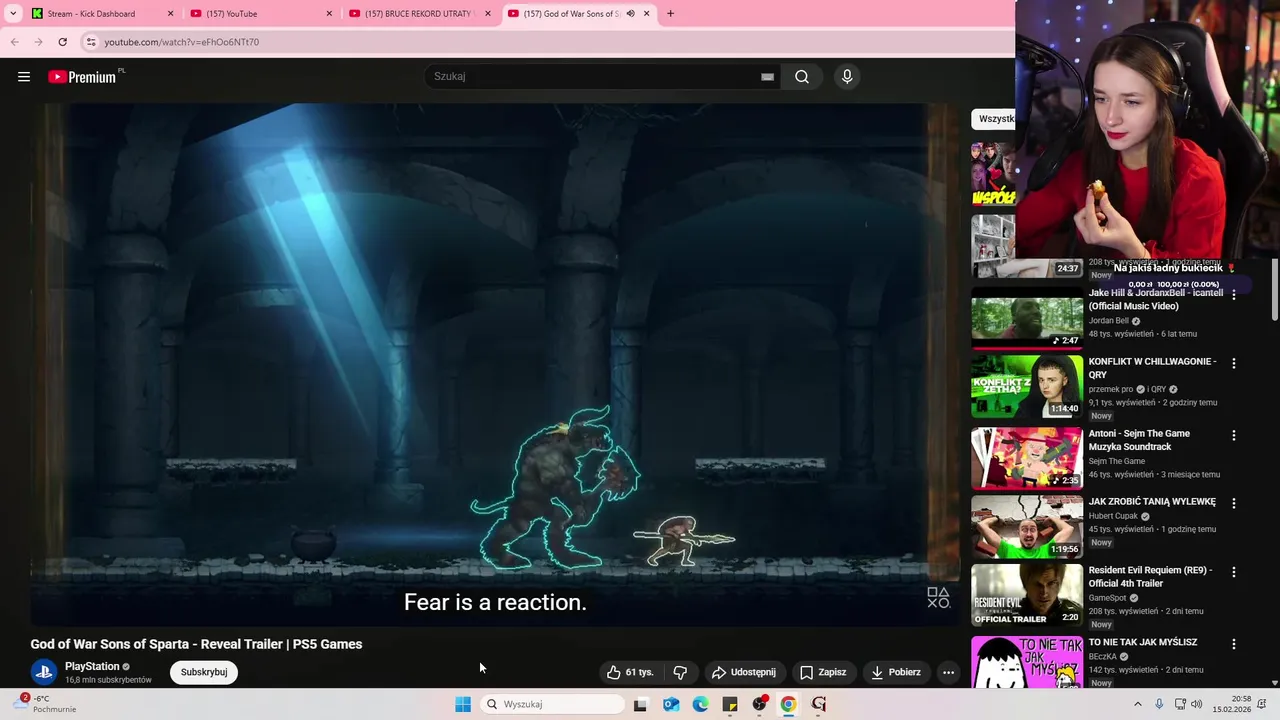This screenshot has height=720, width=1280.
Task: Show hidden system tray icons
Action: tap(1137, 704)
